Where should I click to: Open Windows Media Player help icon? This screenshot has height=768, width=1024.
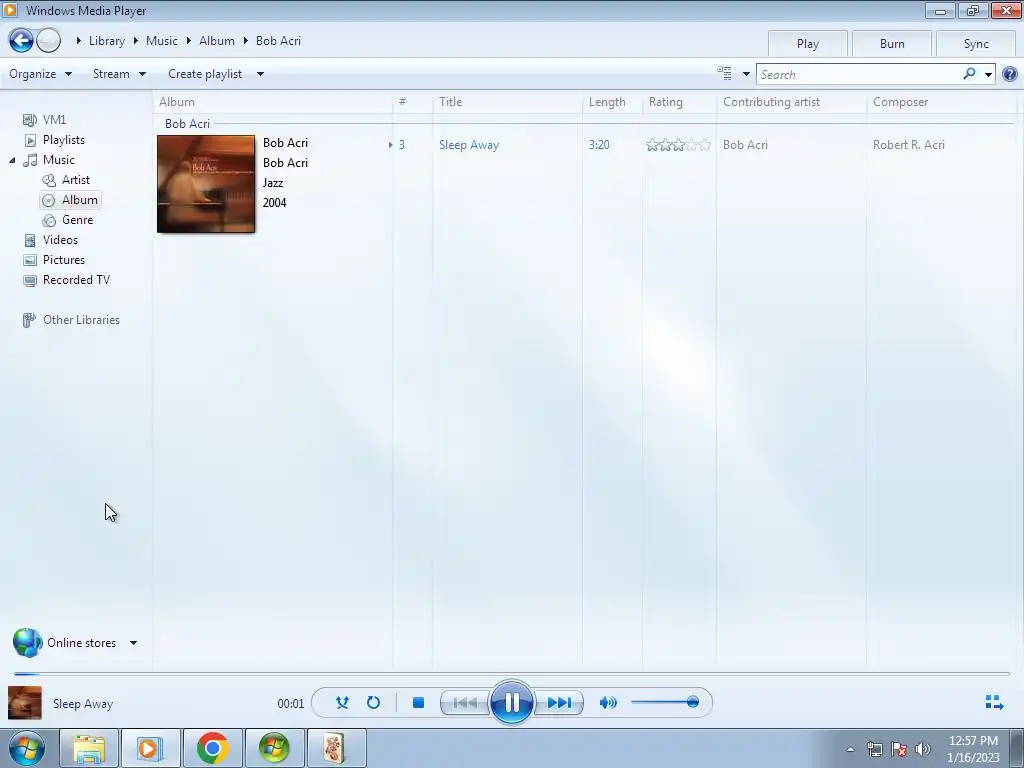1010,74
